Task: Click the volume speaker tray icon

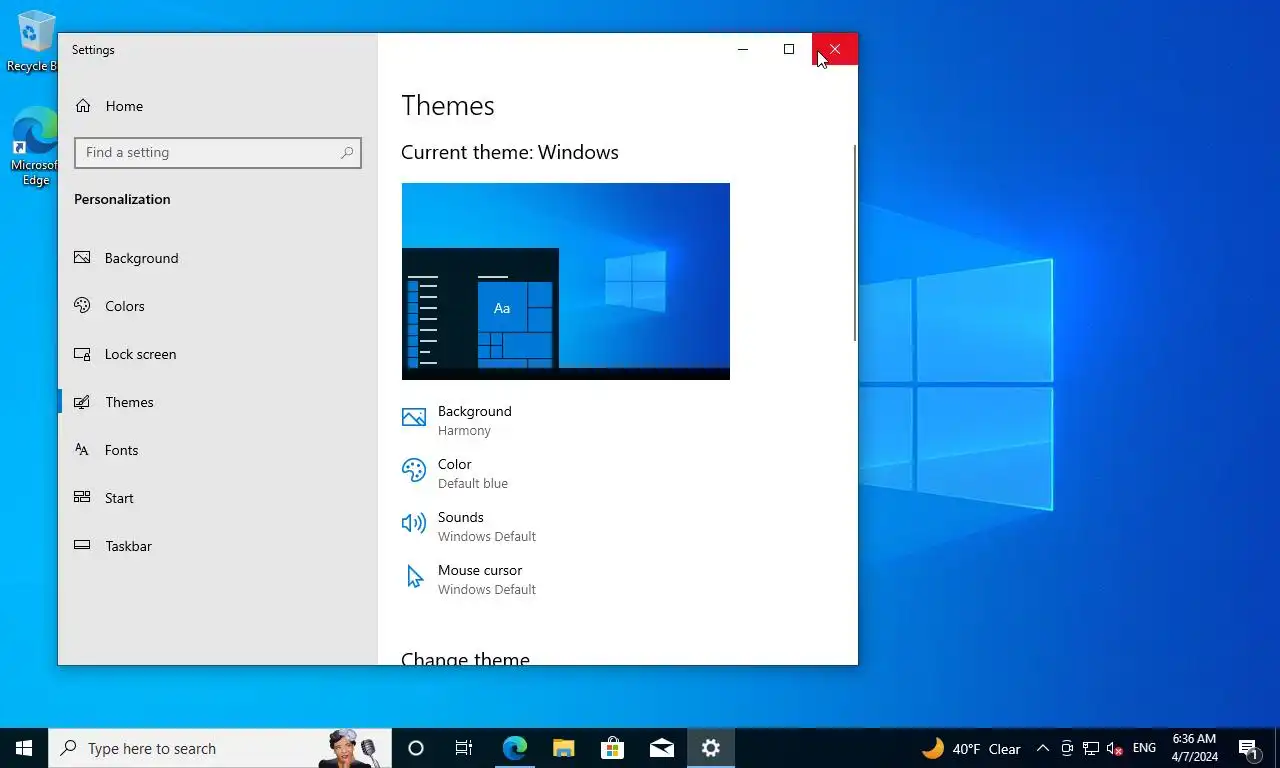Action: coord(1115,748)
